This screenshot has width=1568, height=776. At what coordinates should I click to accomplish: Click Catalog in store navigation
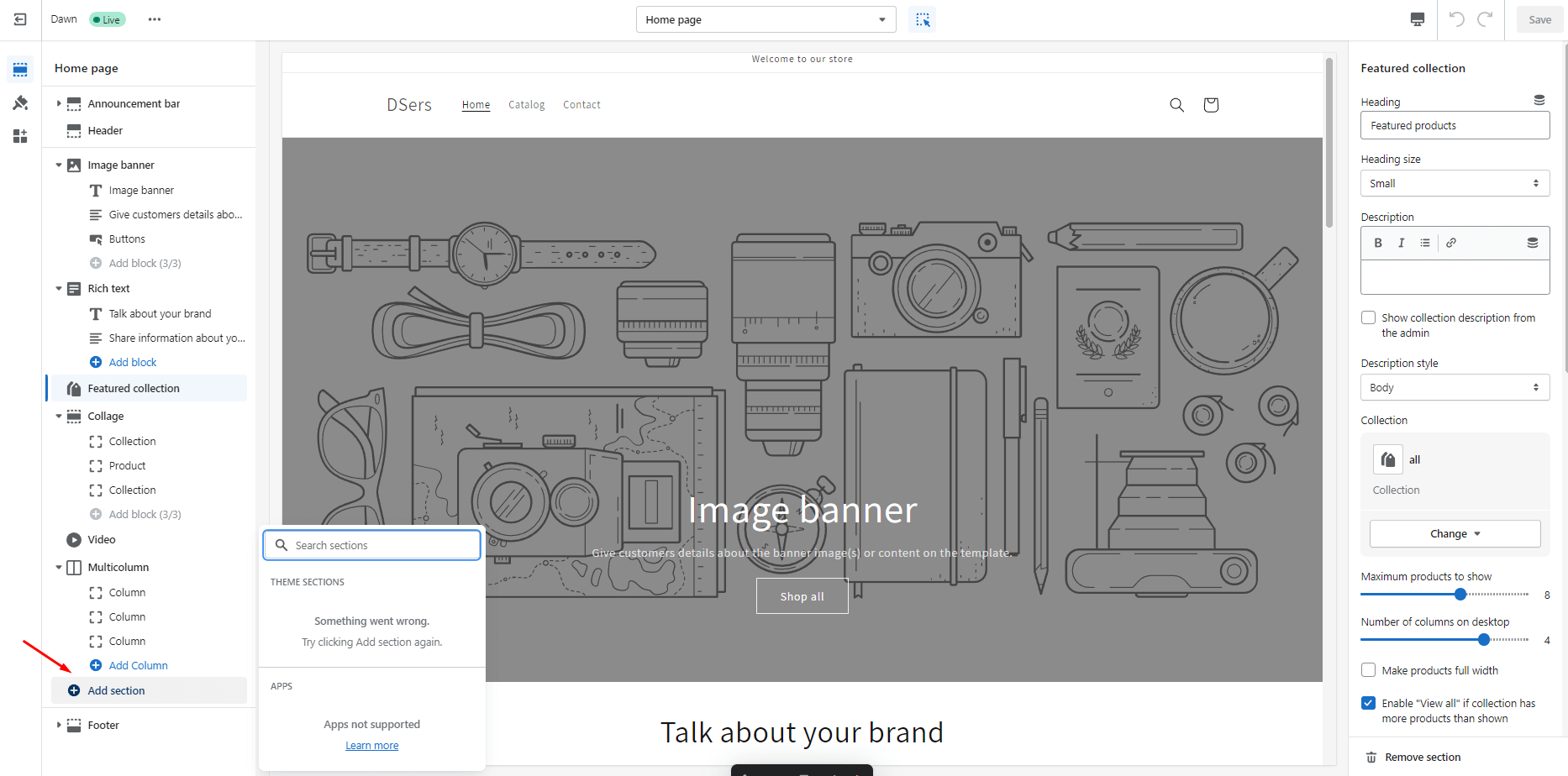tap(527, 105)
